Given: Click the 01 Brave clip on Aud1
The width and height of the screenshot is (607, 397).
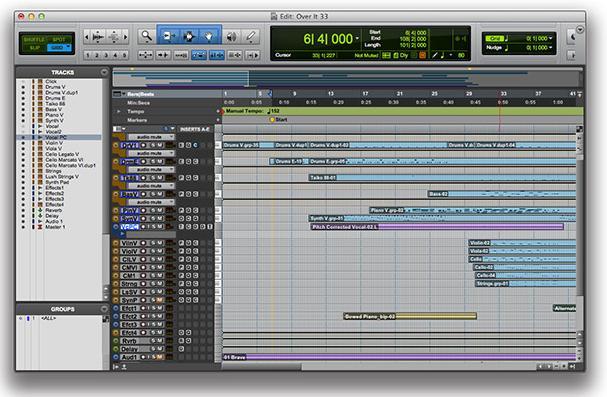Looking at the screenshot, I should (399, 357).
